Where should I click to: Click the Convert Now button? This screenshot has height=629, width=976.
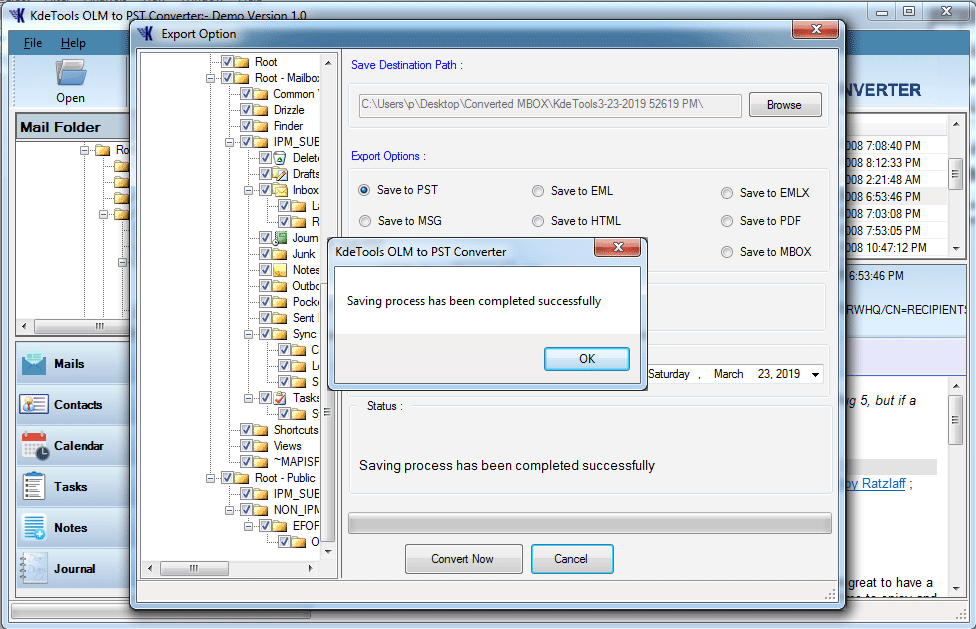point(463,559)
